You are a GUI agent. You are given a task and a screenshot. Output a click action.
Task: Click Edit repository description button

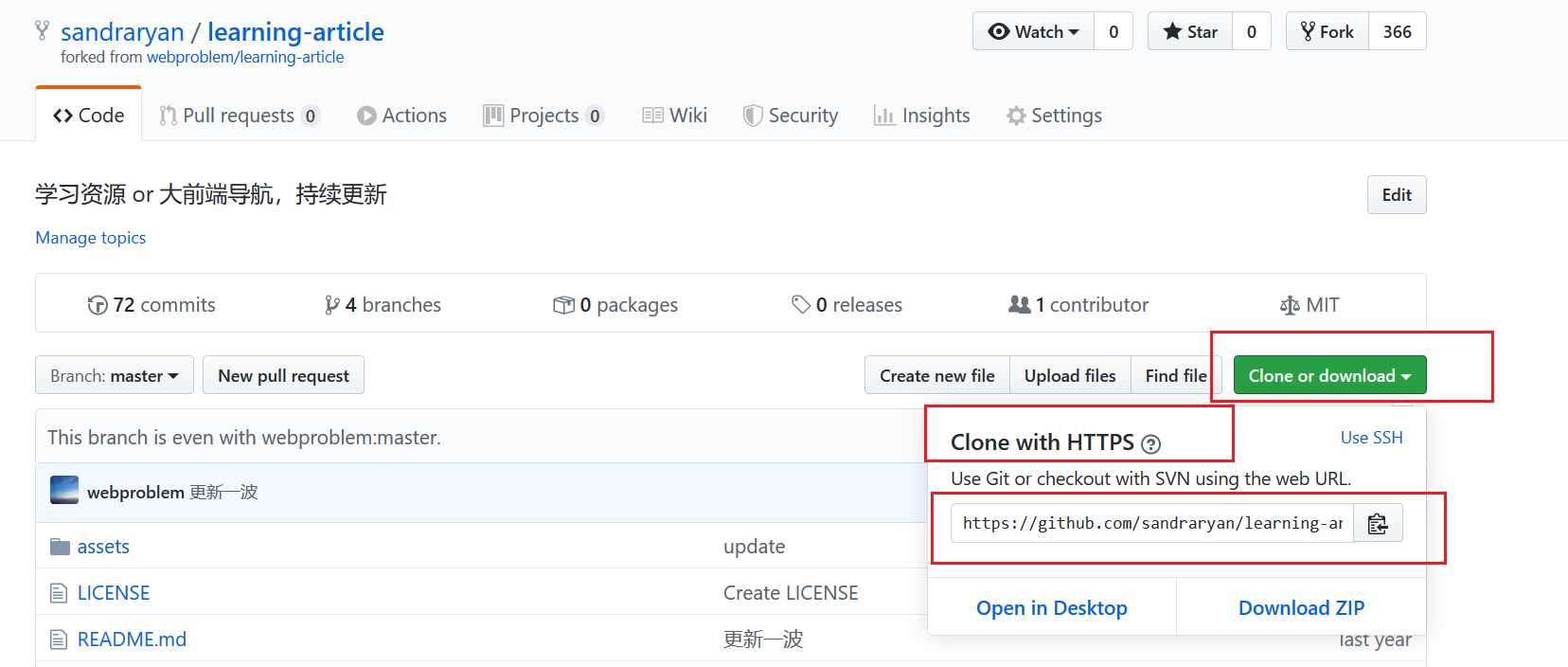[1397, 194]
